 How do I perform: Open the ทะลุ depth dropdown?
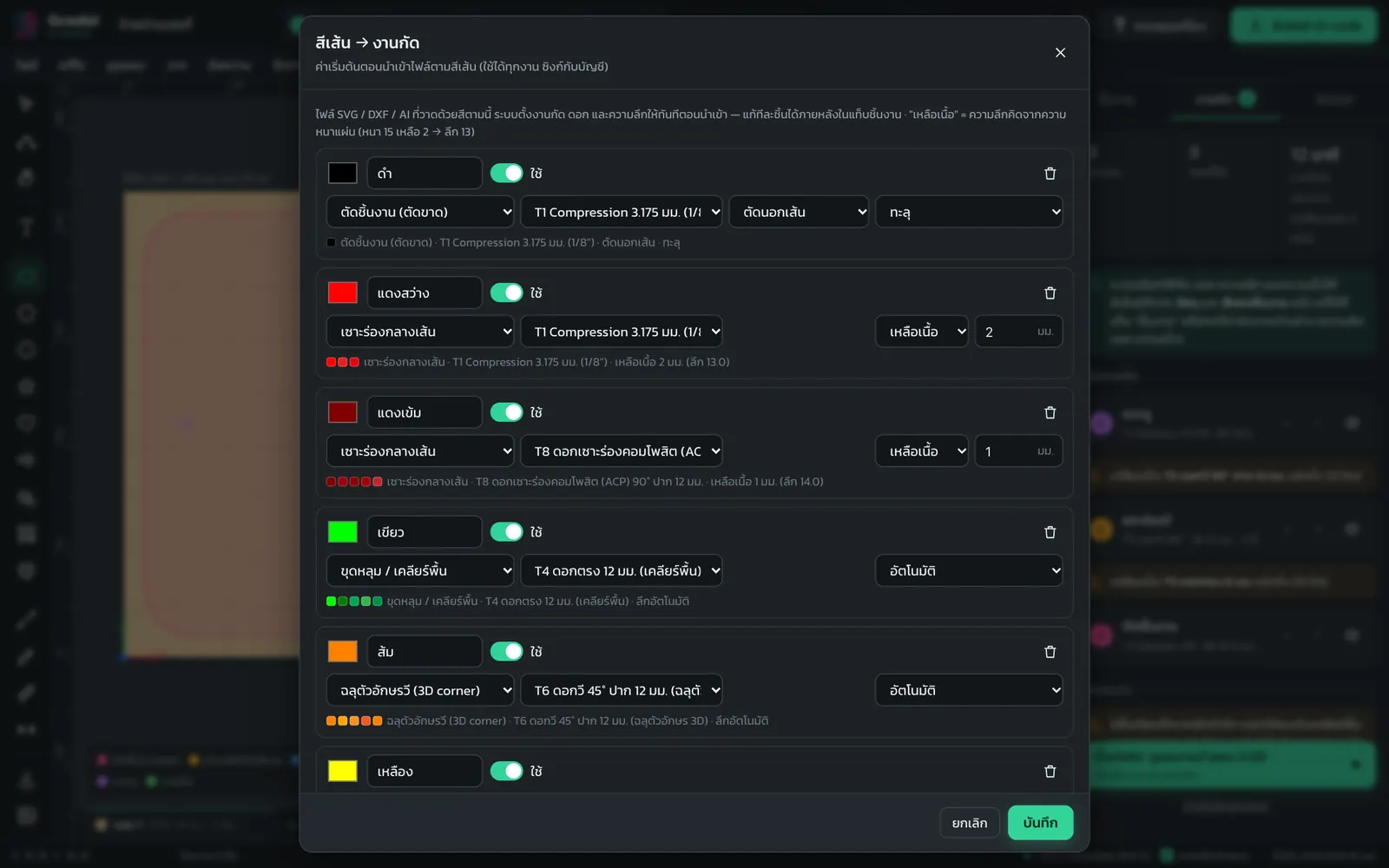click(x=969, y=212)
